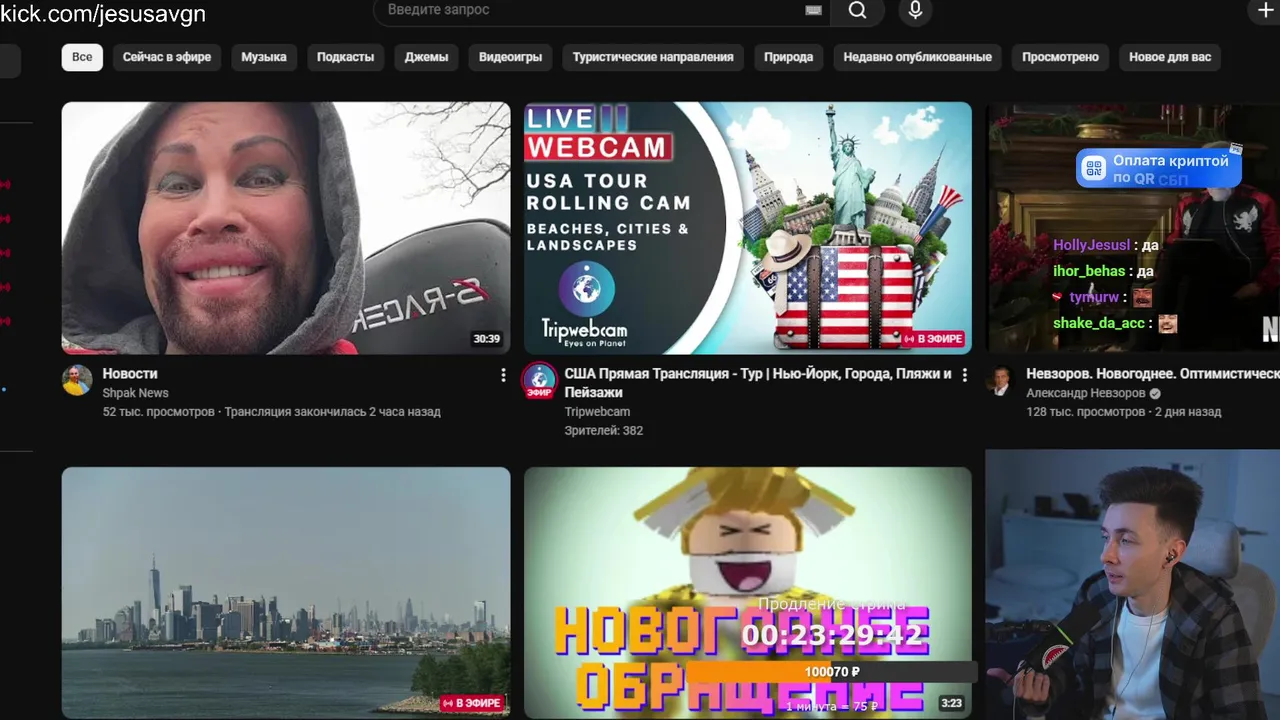Select the Музыка filter chip
The height and width of the screenshot is (720, 1280).
[x=264, y=57]
